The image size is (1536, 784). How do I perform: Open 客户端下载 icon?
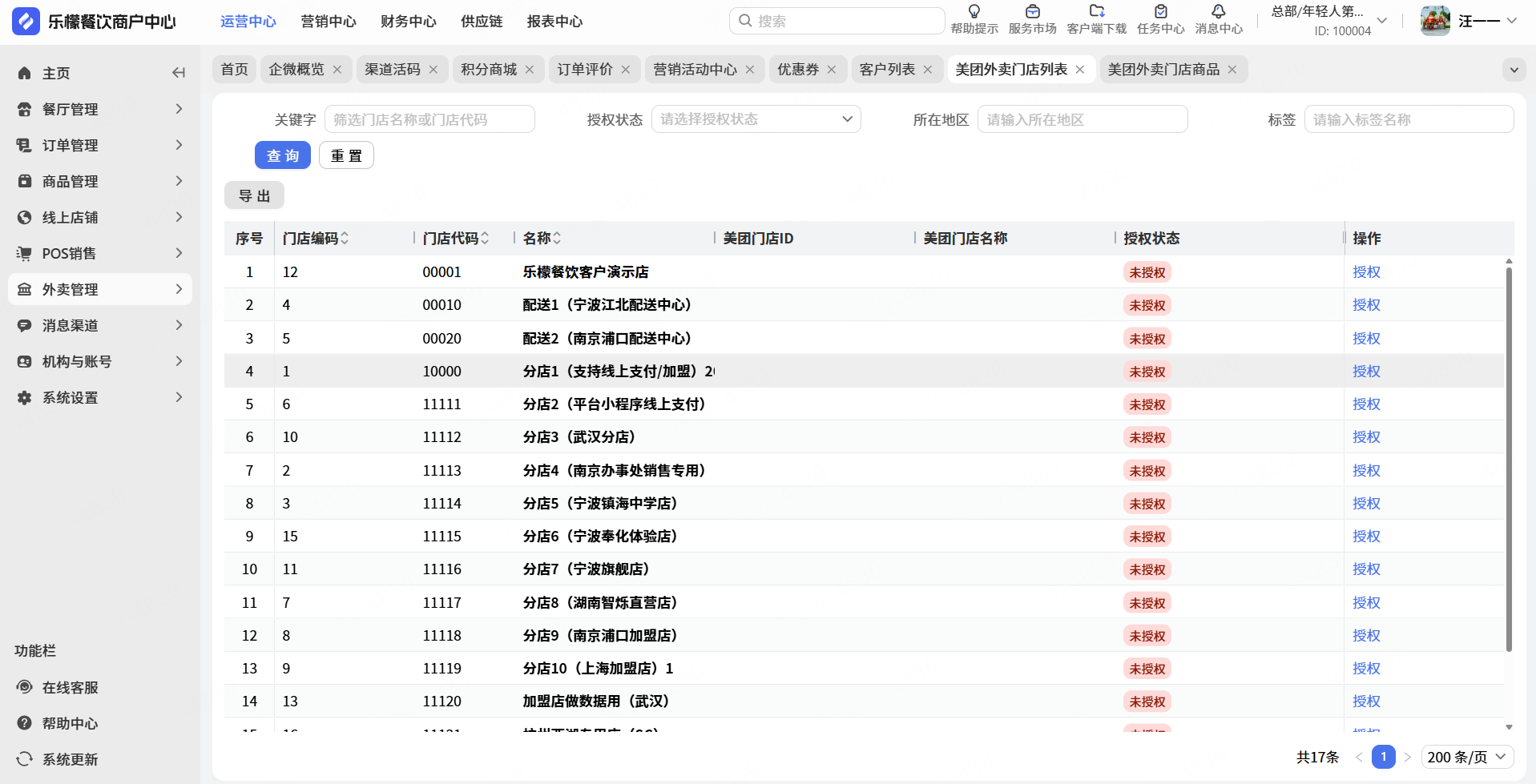[x=1097, y=11]
